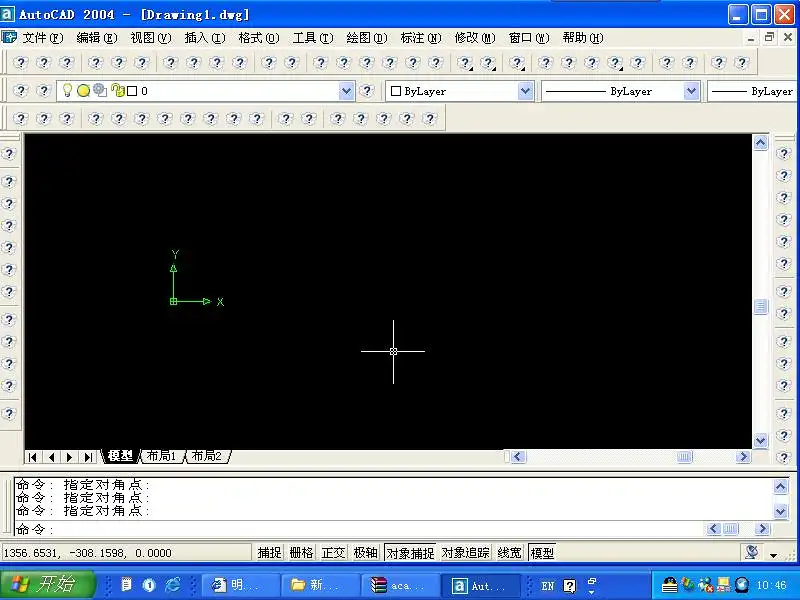Click next layout tab arrow
The height and width of the screenshot is (600, 800).
point(69,457)
